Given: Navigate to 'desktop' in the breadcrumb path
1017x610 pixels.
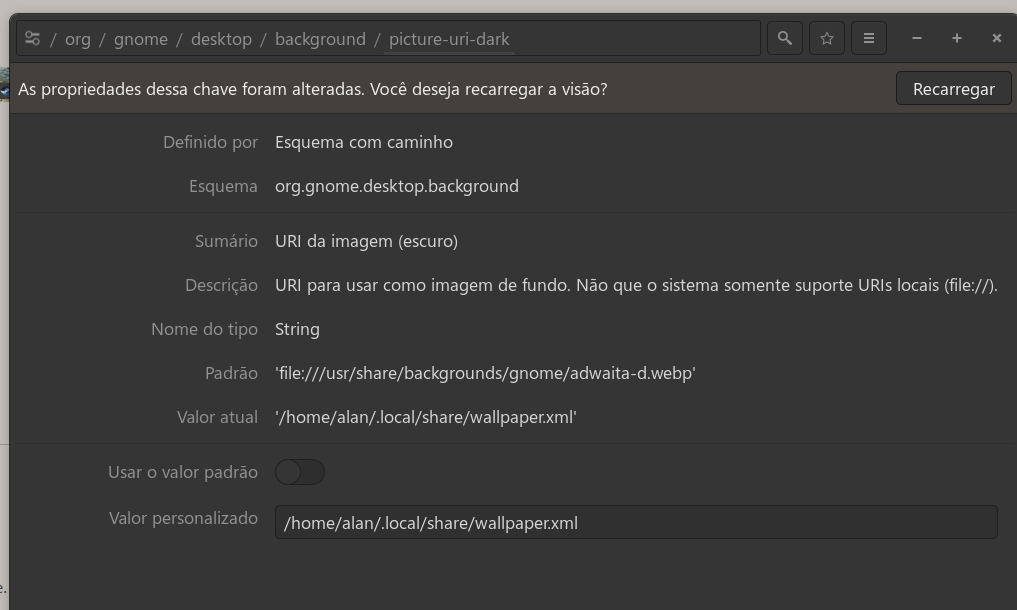Looking at the screenshot, I should [221, 38].
